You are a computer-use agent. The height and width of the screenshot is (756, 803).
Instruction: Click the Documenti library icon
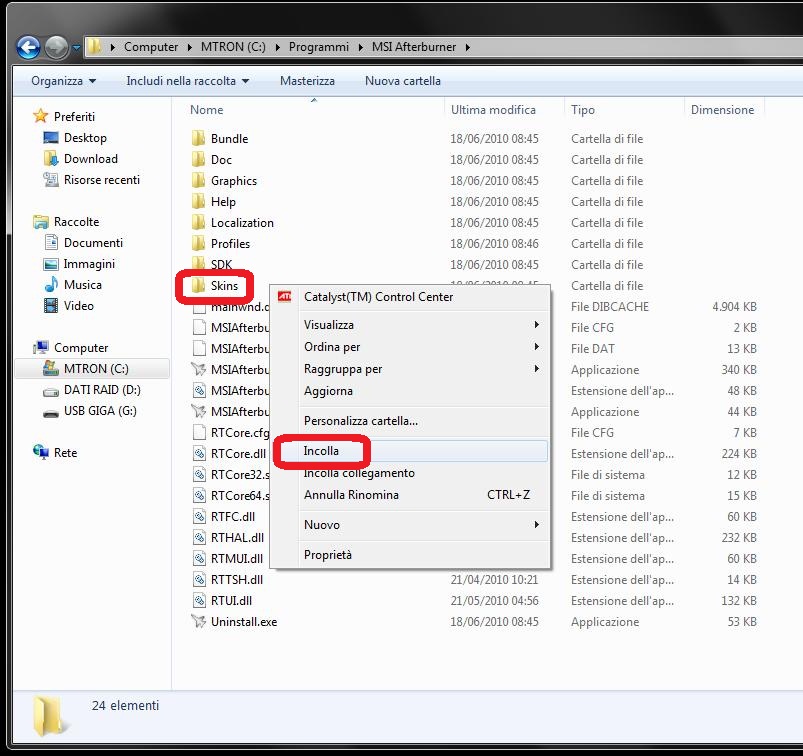[51, 242]
